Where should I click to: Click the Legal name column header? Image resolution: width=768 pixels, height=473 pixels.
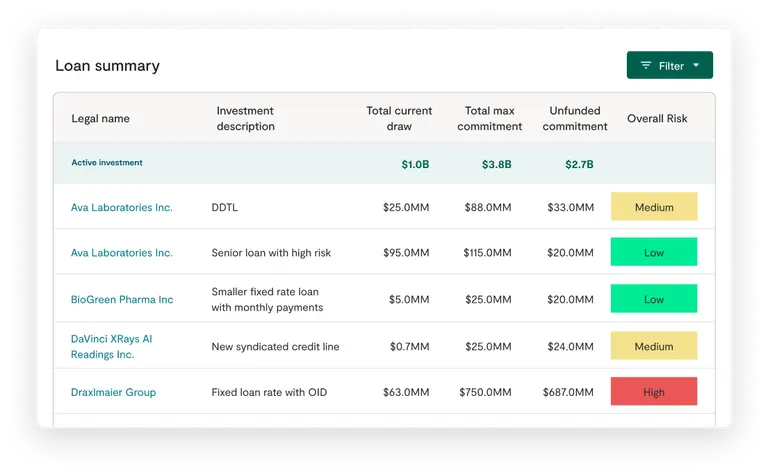[x=100, y=118]
